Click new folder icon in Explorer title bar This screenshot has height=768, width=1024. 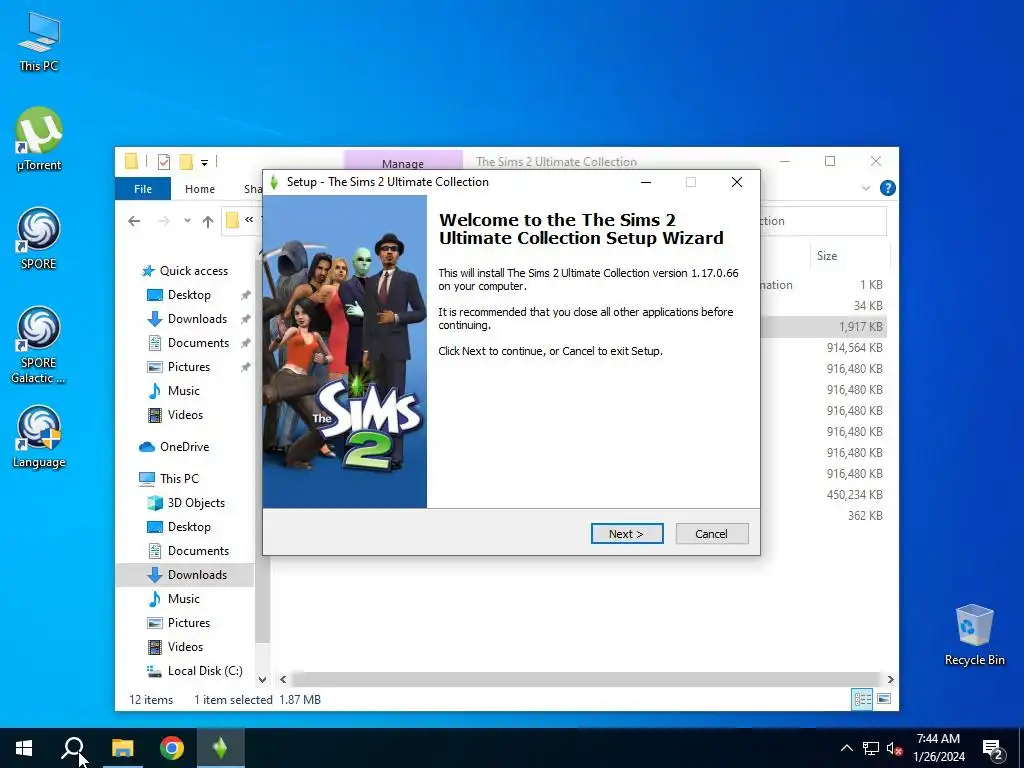(x=186, y=161)
